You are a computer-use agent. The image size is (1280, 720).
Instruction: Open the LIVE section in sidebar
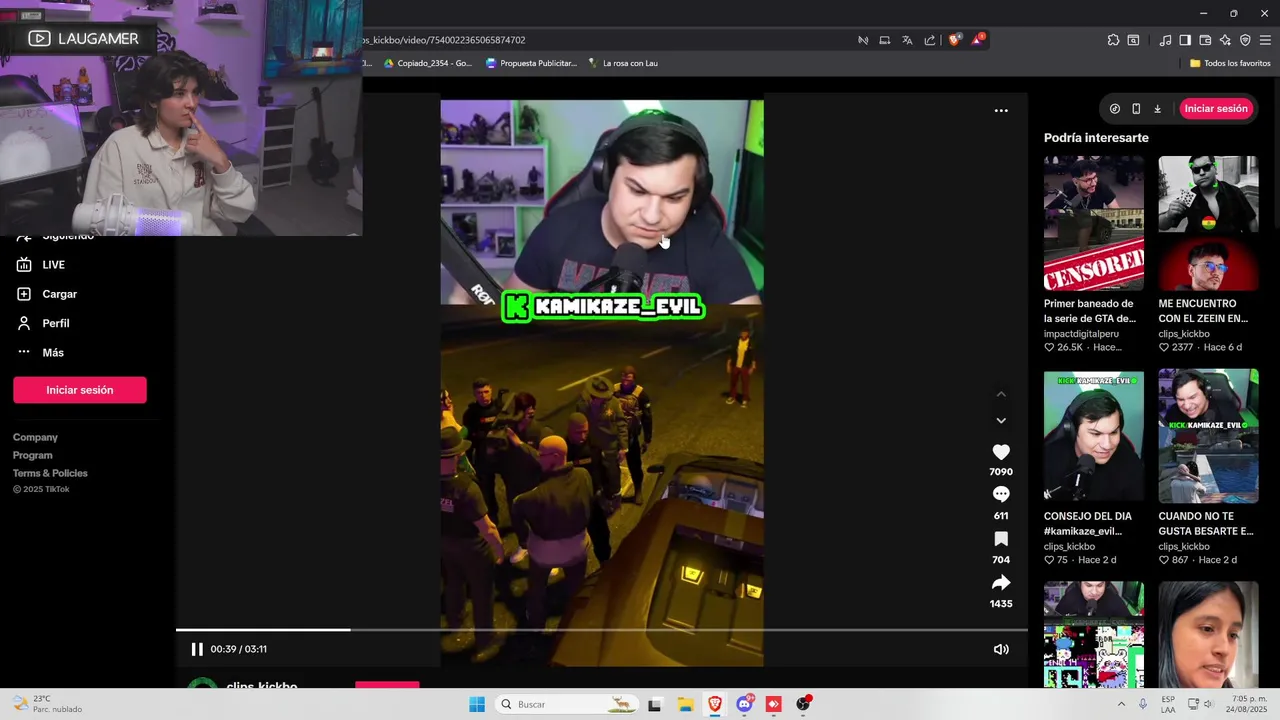(x=40, y=265)
